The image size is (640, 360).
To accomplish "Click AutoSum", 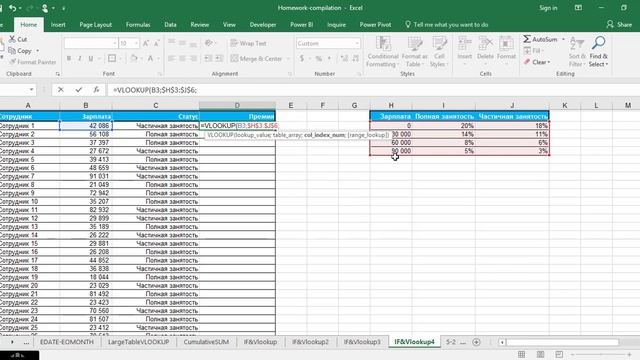I will 540,39.
